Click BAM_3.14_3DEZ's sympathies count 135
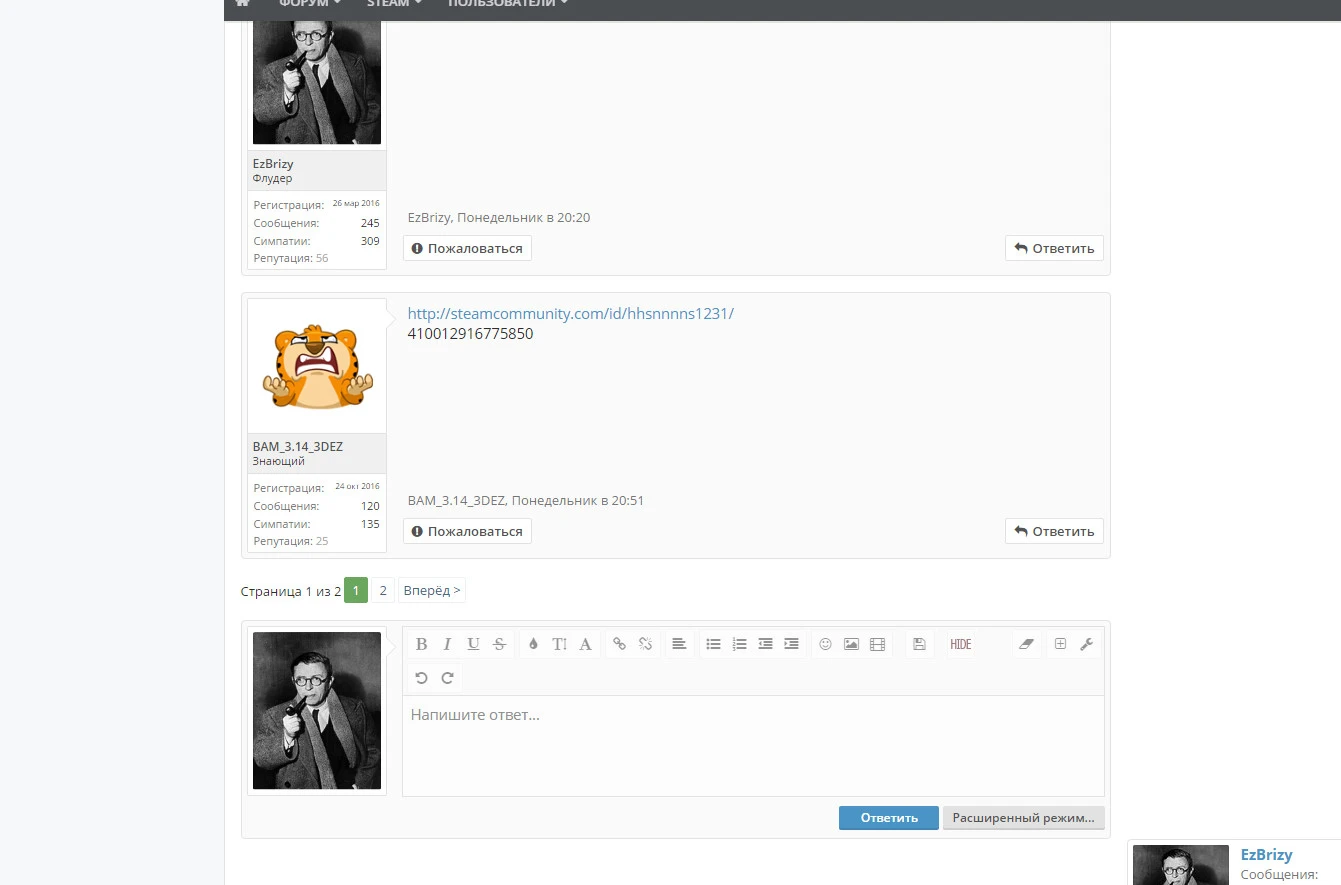 click(370, 524)
